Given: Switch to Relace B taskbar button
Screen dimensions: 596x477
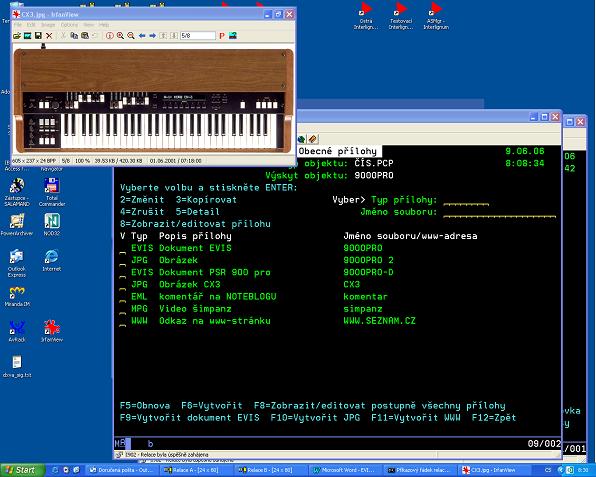Looking at the screenshot, I should click(270, 470).
